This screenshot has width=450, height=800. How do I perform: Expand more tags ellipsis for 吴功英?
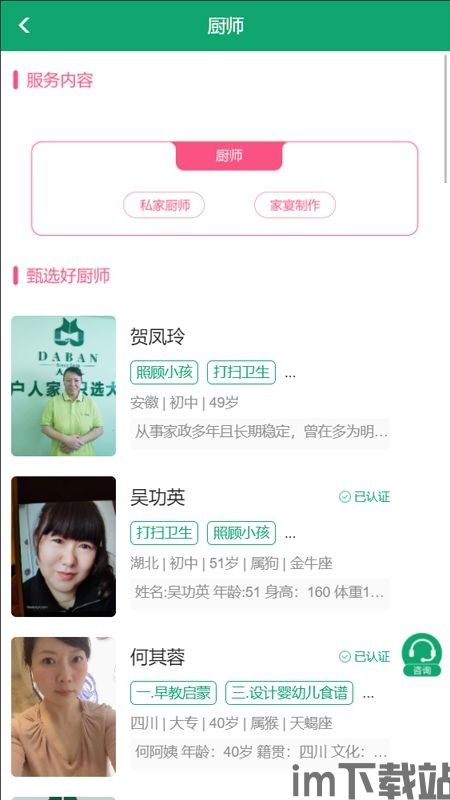(x=290, y=536)
